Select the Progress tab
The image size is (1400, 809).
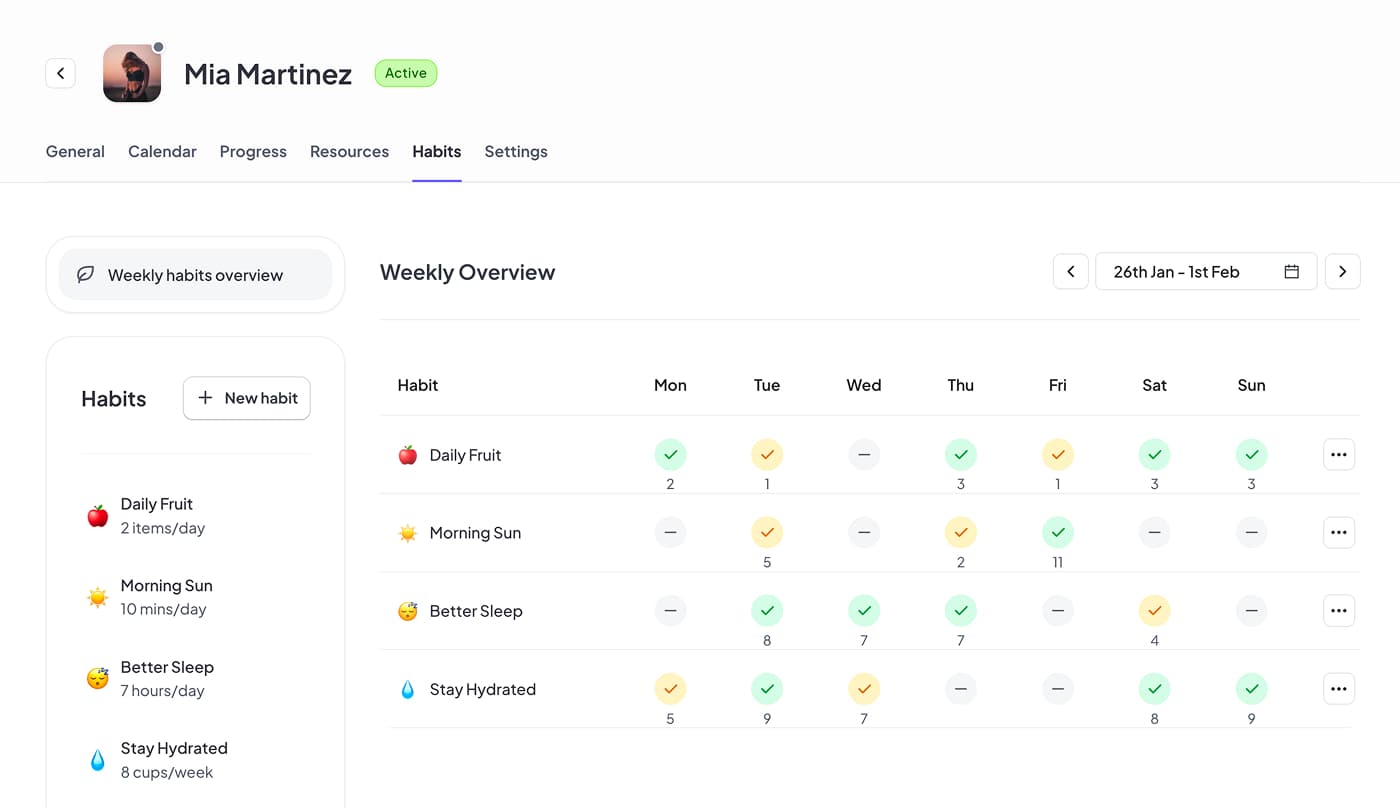coord(253,151)
